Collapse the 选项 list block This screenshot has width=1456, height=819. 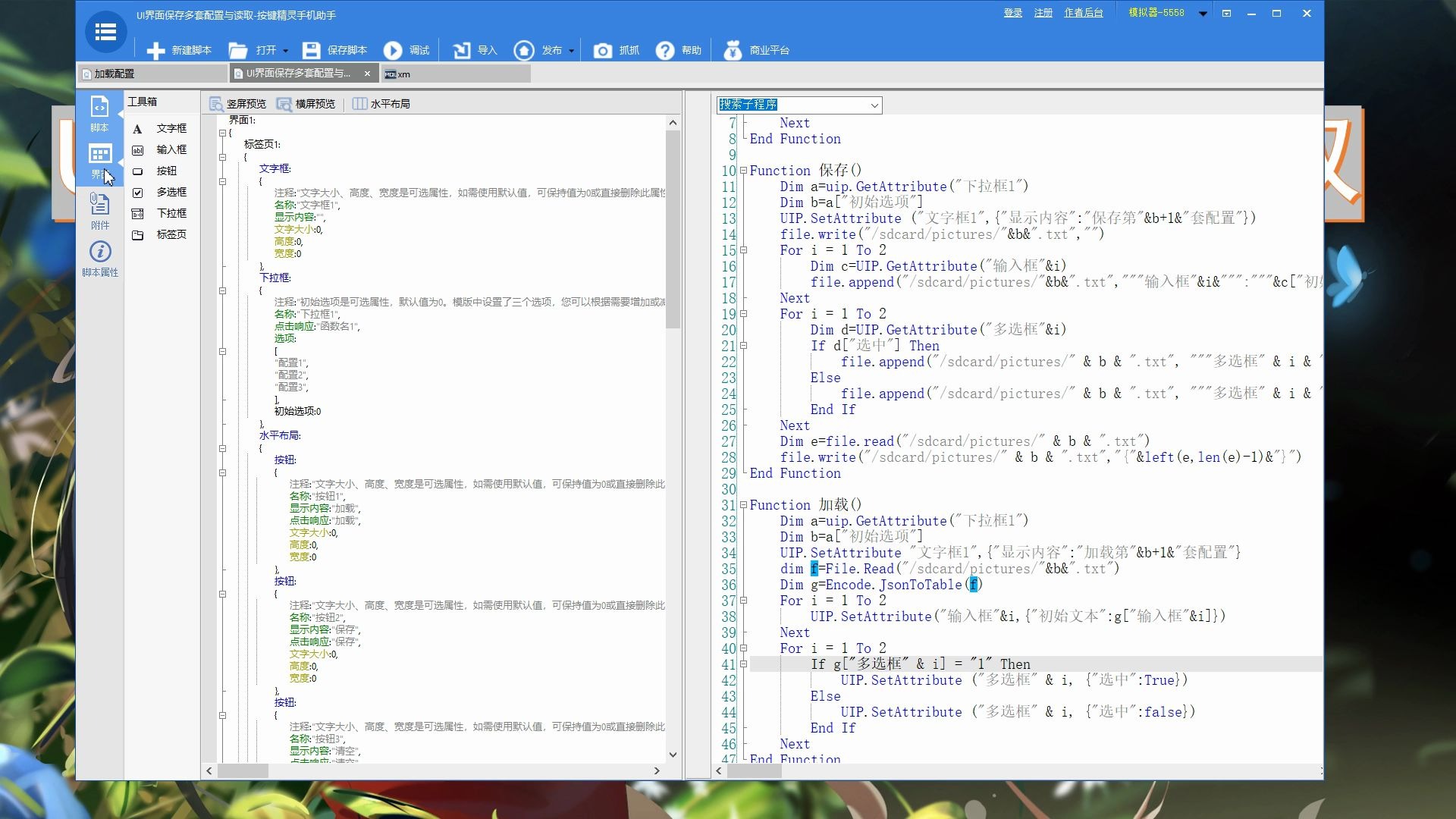(222, 352)
